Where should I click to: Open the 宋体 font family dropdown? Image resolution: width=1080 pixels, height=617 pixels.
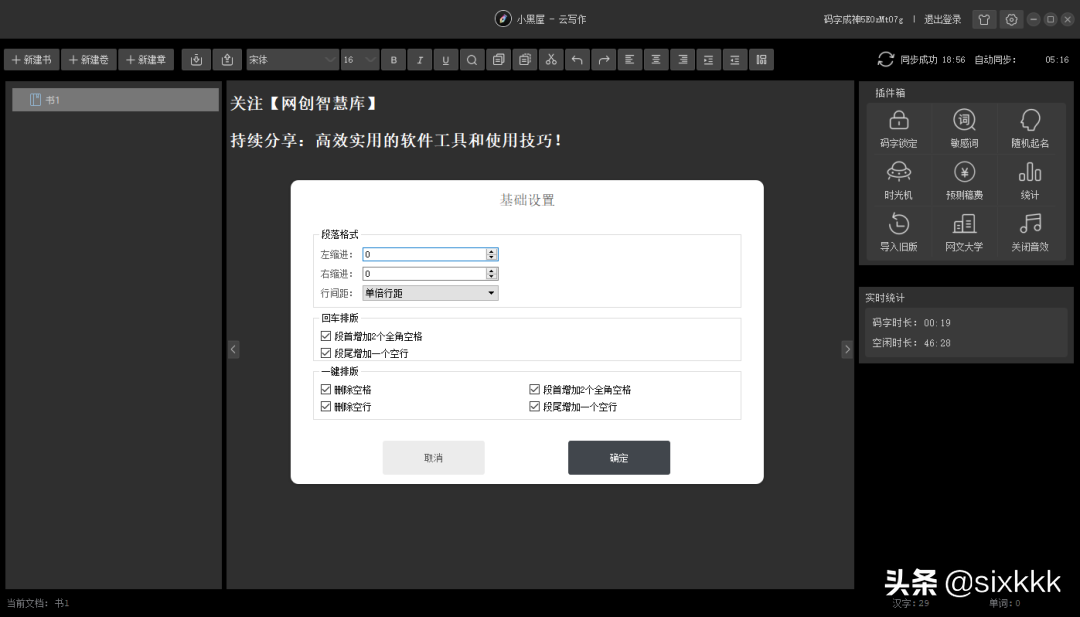point(292,60)
